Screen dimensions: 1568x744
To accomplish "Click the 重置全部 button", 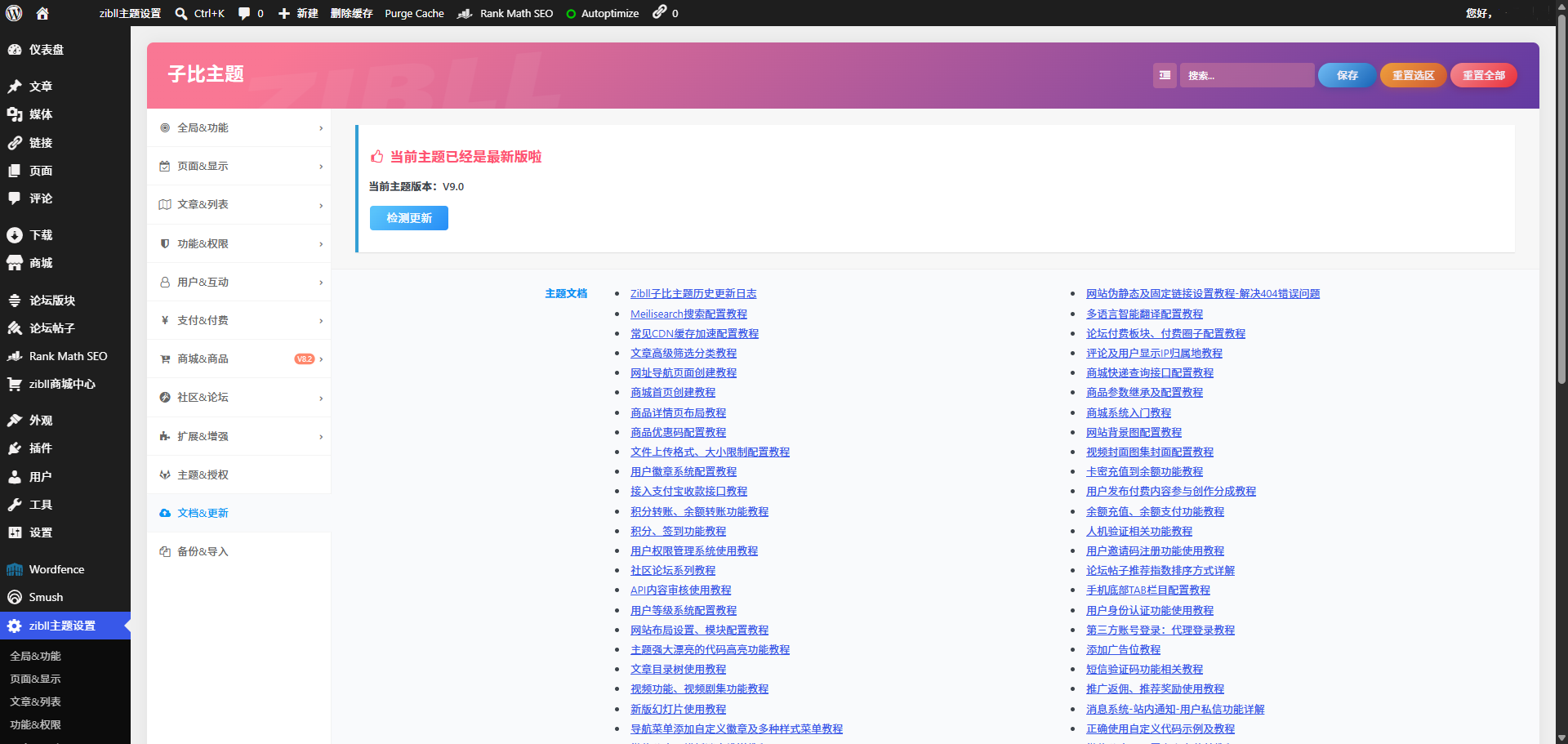I will click(x=1483, y=75).
